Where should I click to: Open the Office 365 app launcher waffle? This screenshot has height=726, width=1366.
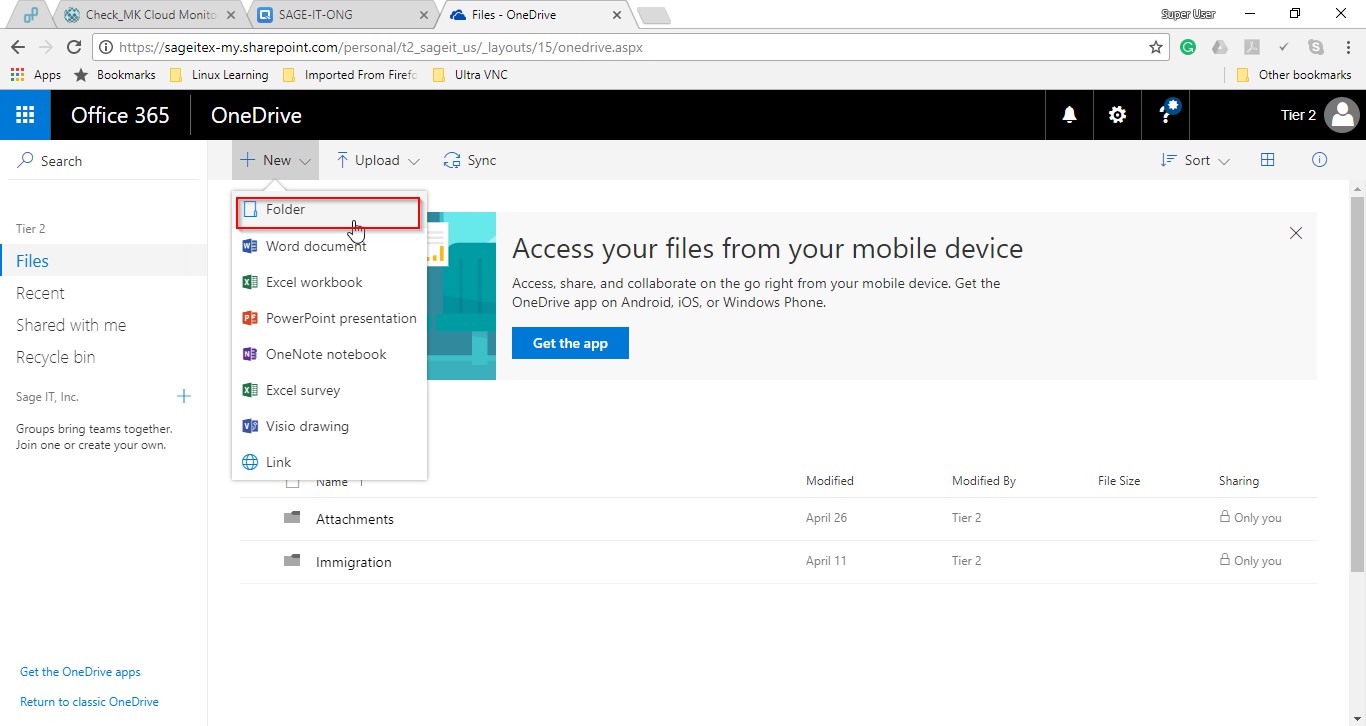pyautogui.click(x=25, y=115)
